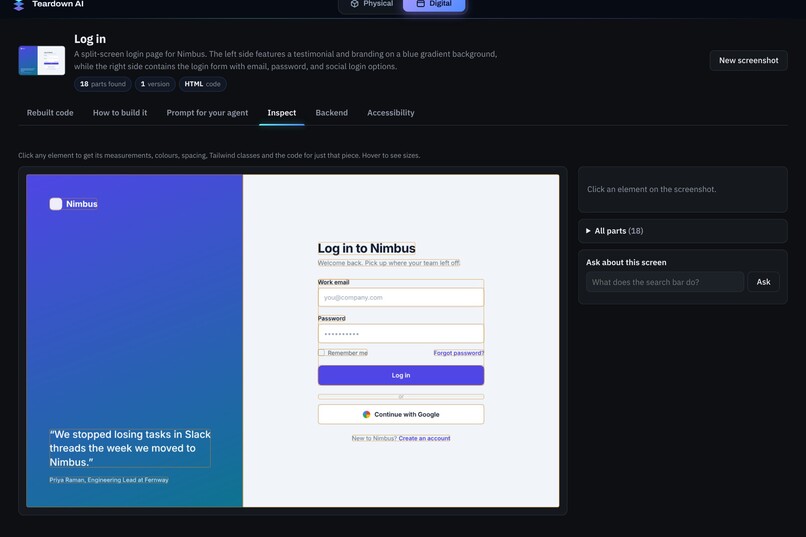
Task: Open the How to build it tab
Action: tap(120, 113)
